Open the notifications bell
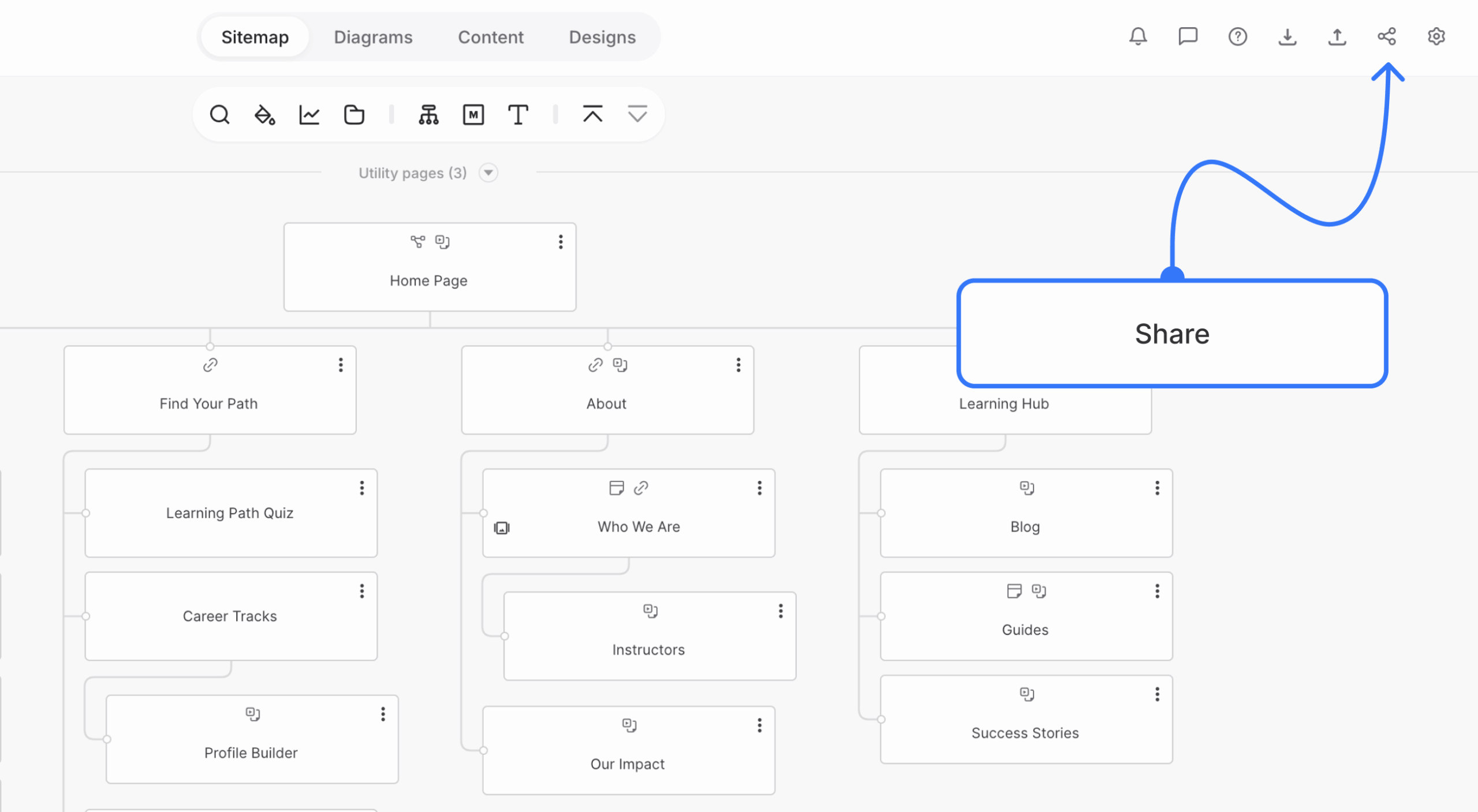The width and height of the screenshot is (1478, 812). (x=1138, y=36)
